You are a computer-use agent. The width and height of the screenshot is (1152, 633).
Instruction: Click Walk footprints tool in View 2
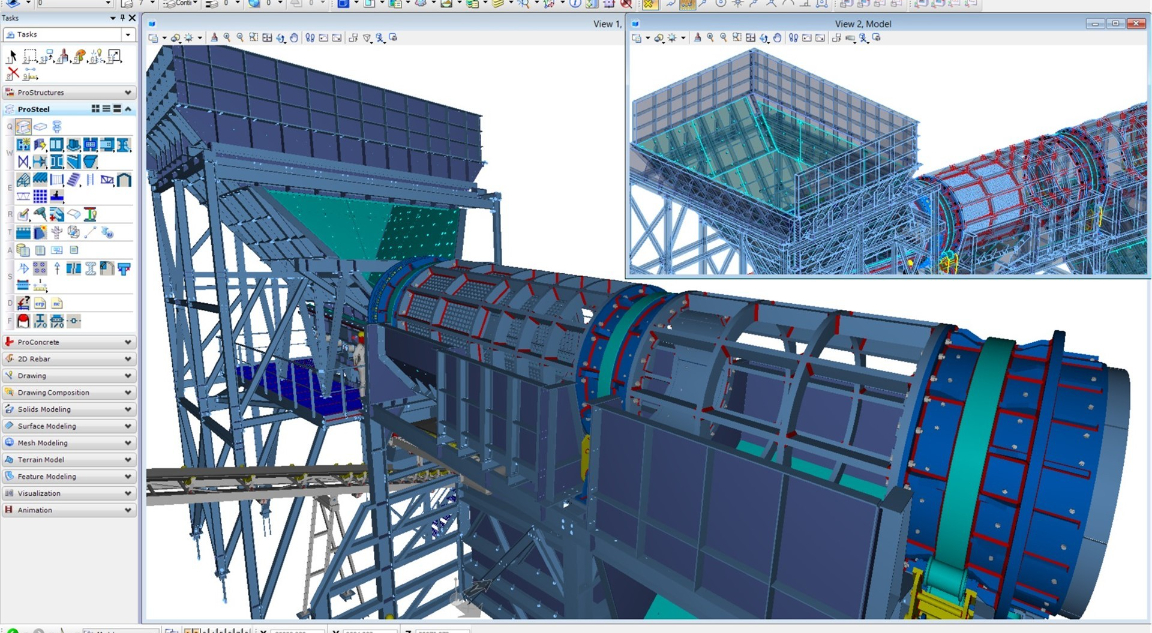tap(793, 37)
